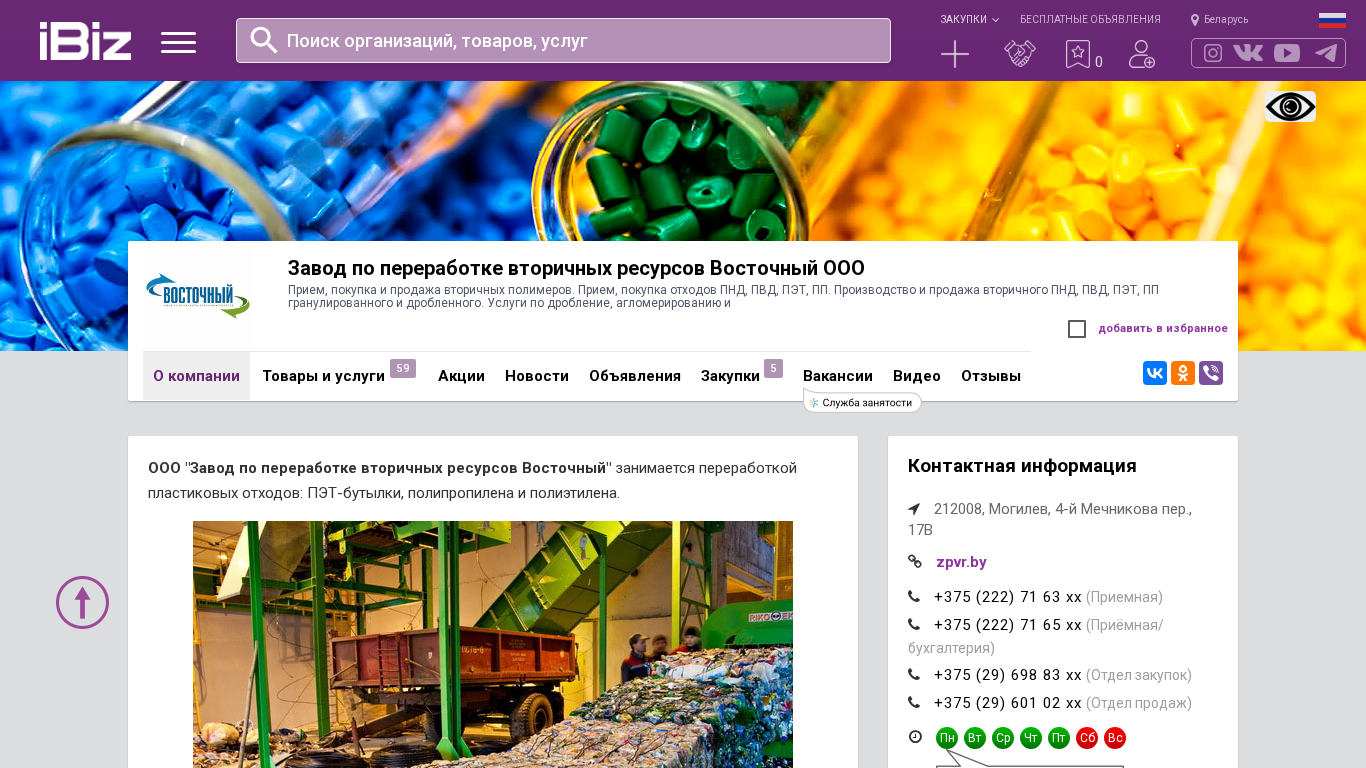Click the recycling plant photo
1366x768 pixels.
(493, 644)
